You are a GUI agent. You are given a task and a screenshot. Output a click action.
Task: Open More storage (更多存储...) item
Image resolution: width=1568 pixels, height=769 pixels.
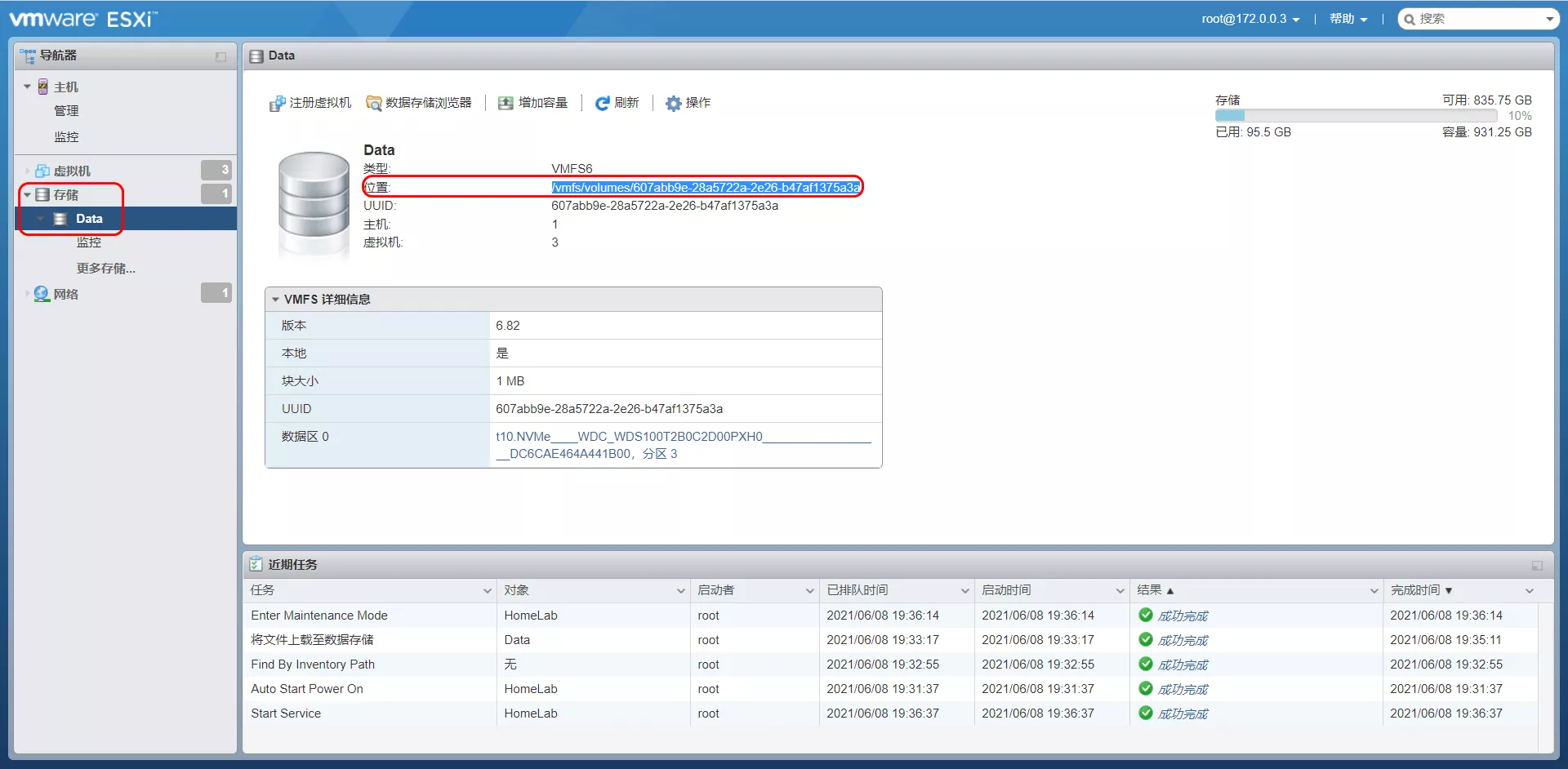click(x=105, y=269)
